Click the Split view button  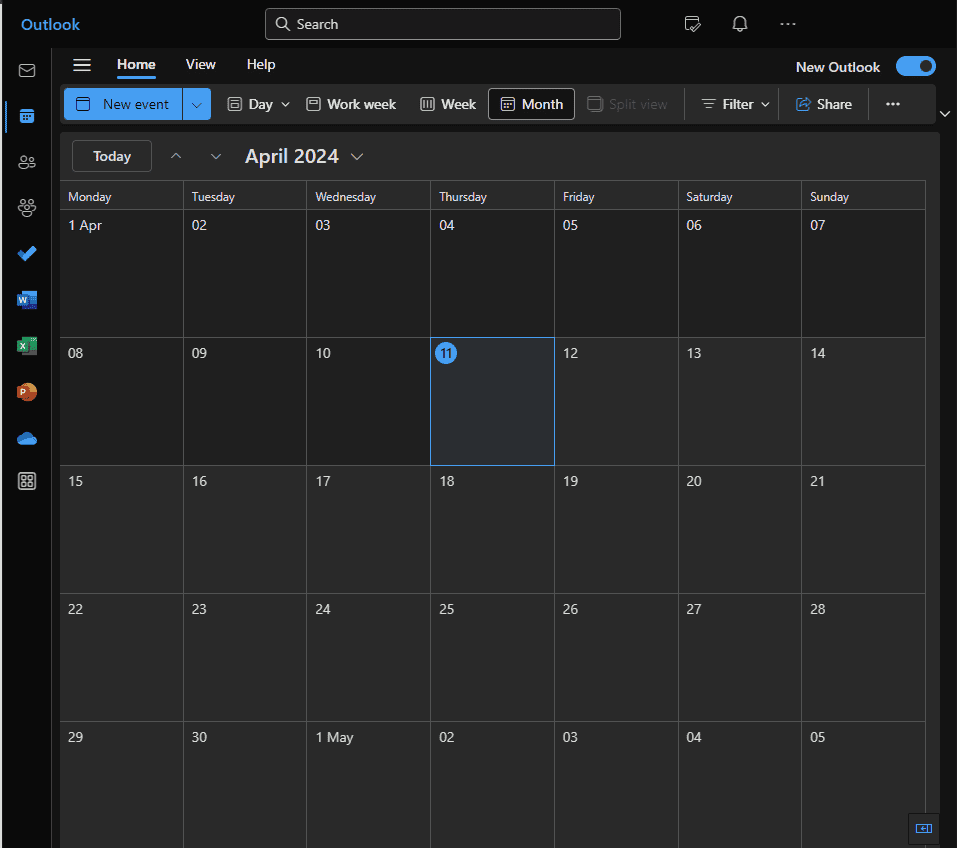tap(627, 104)
